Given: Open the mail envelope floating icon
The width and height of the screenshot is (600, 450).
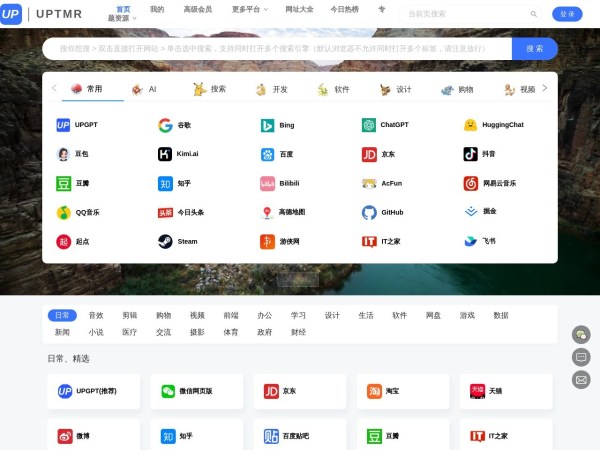Looking at the screenshot, I should 581,379.
